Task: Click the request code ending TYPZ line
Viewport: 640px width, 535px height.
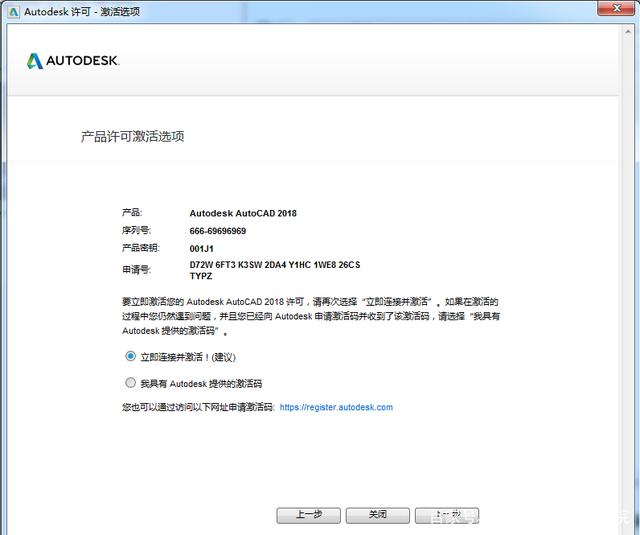Action: point(201,276)
